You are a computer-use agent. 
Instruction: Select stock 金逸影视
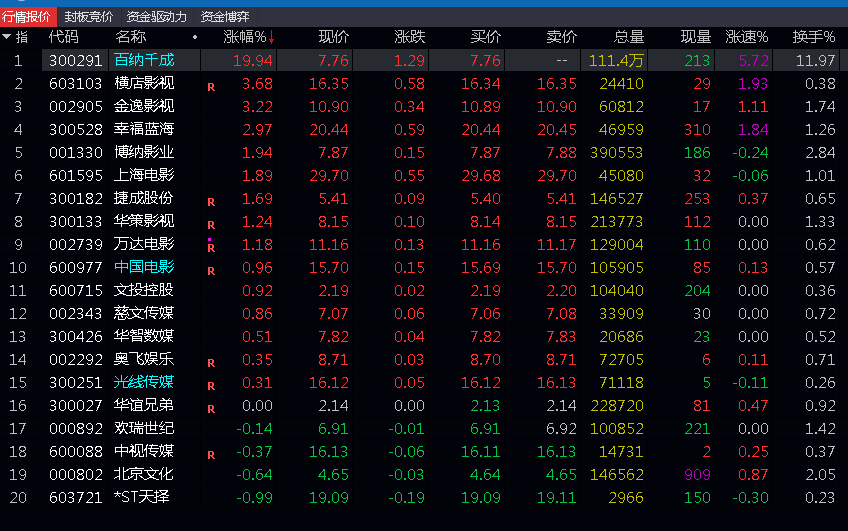pyautogui.click(x=144, y=106)
